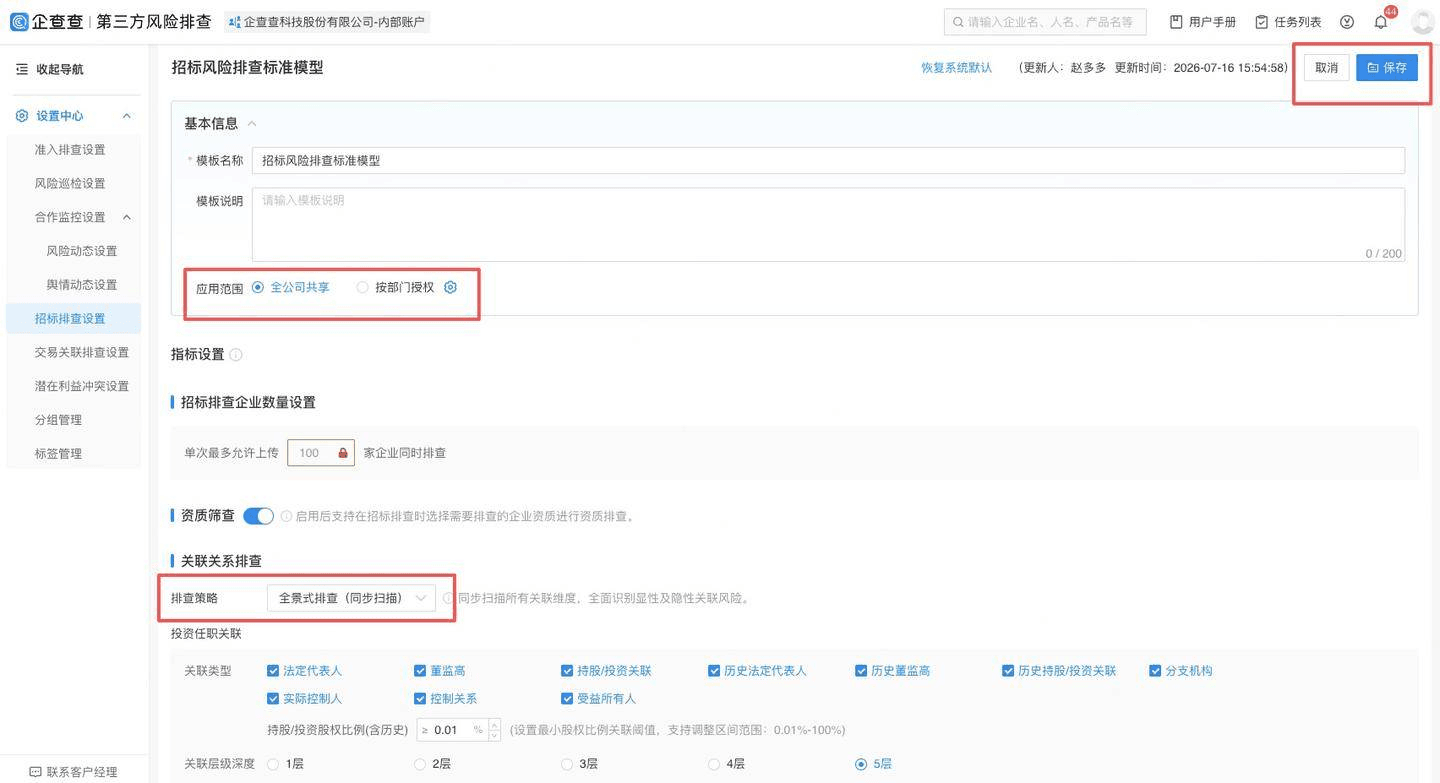Click the magnifier icon in the search box
Image resolution: width=1440 pixels, height=783 pixels.
click(x=959, y=22)
